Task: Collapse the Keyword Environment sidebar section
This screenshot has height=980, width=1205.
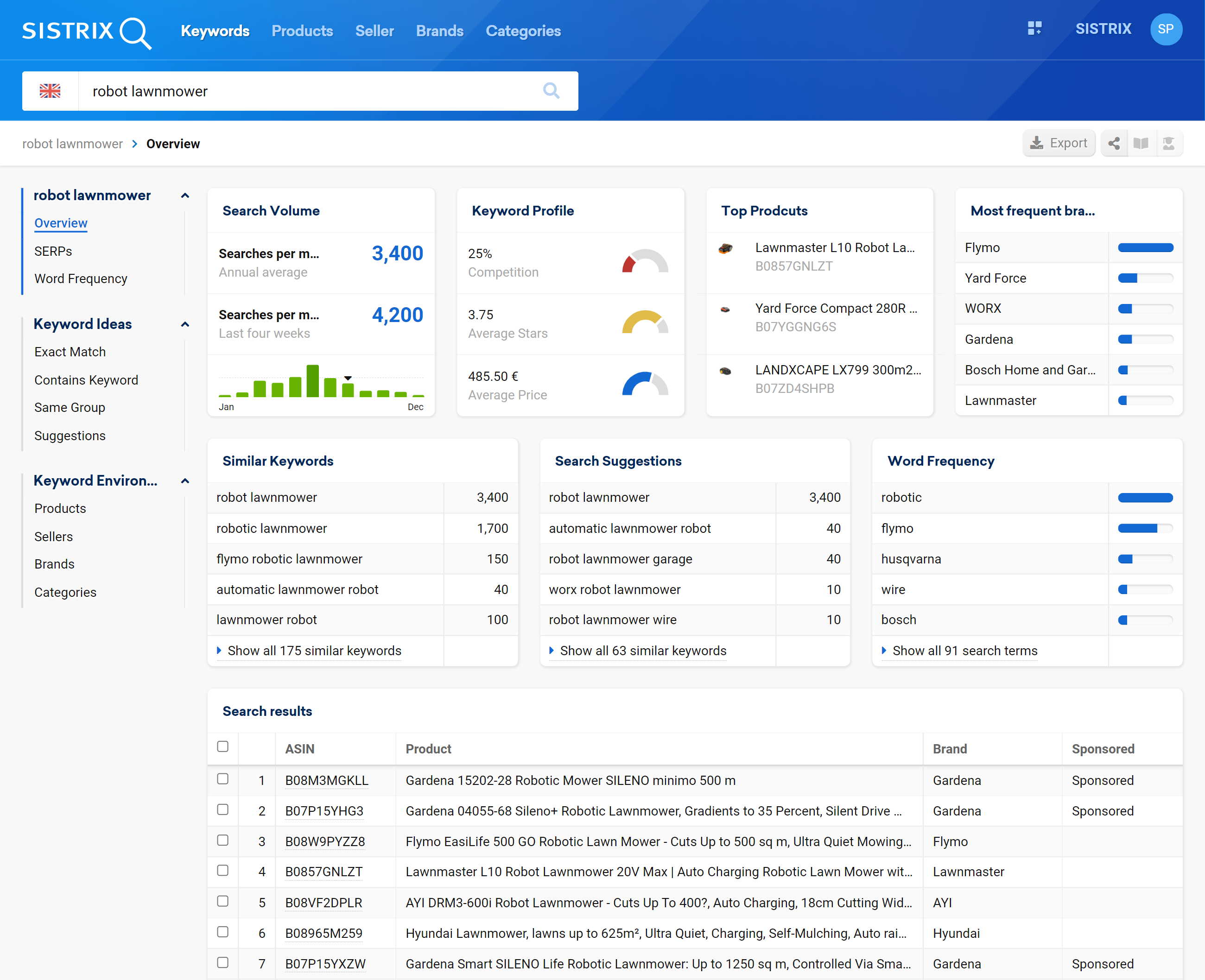Action: (184, 481)
